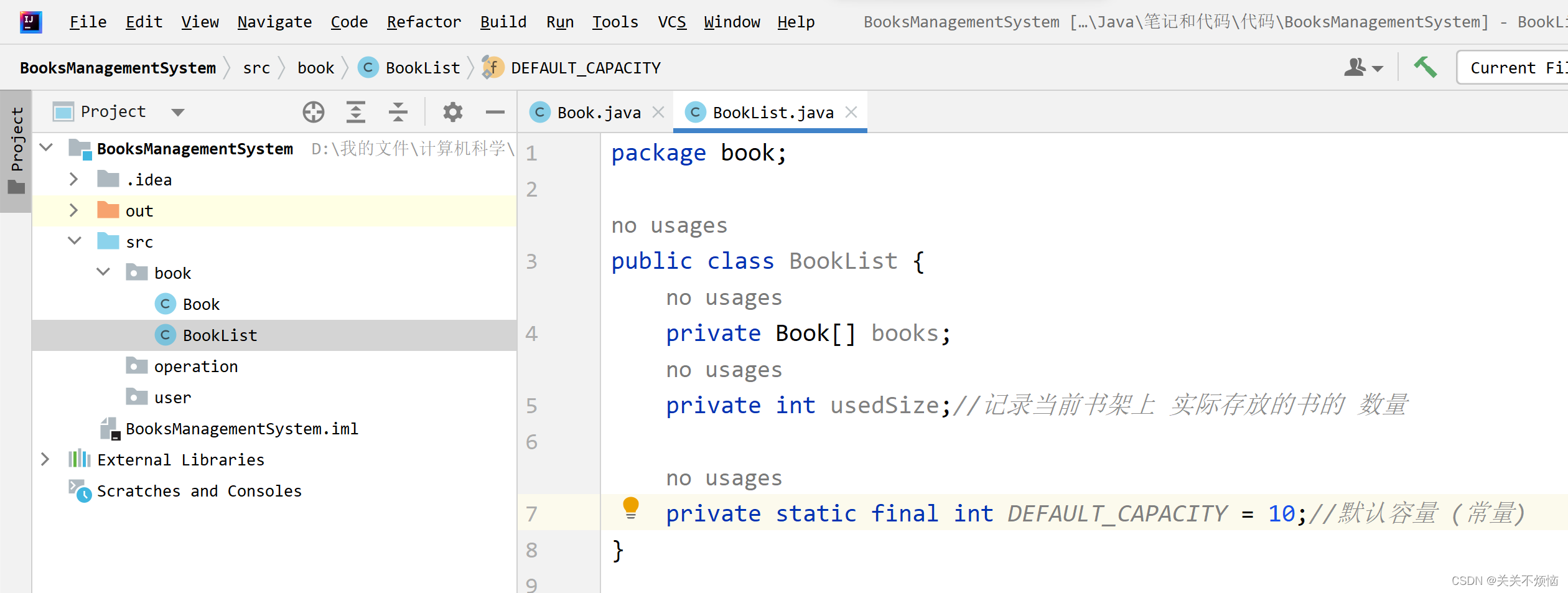Open the Current File run configuration dropdown
This screenshot has height=593, width=1568.
tap(1513, 67)
